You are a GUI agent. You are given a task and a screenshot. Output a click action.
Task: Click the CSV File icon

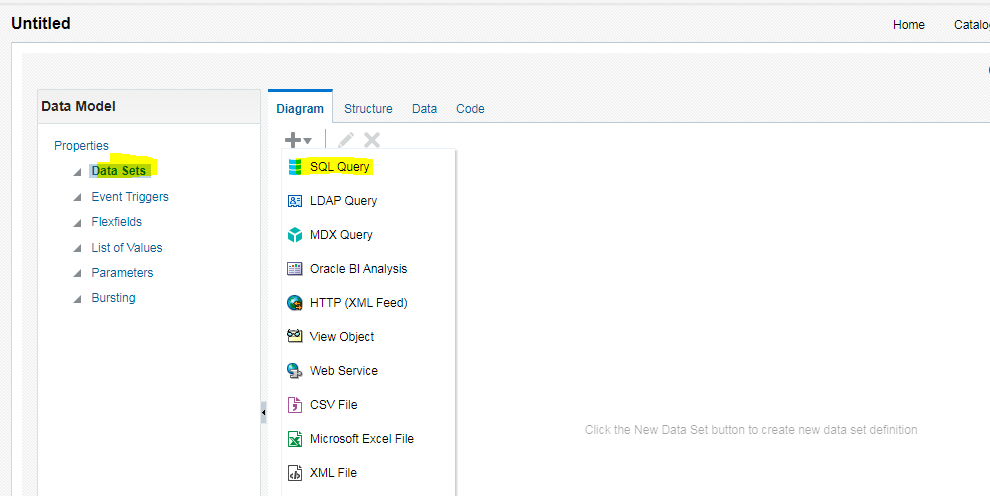click(295, 405)
